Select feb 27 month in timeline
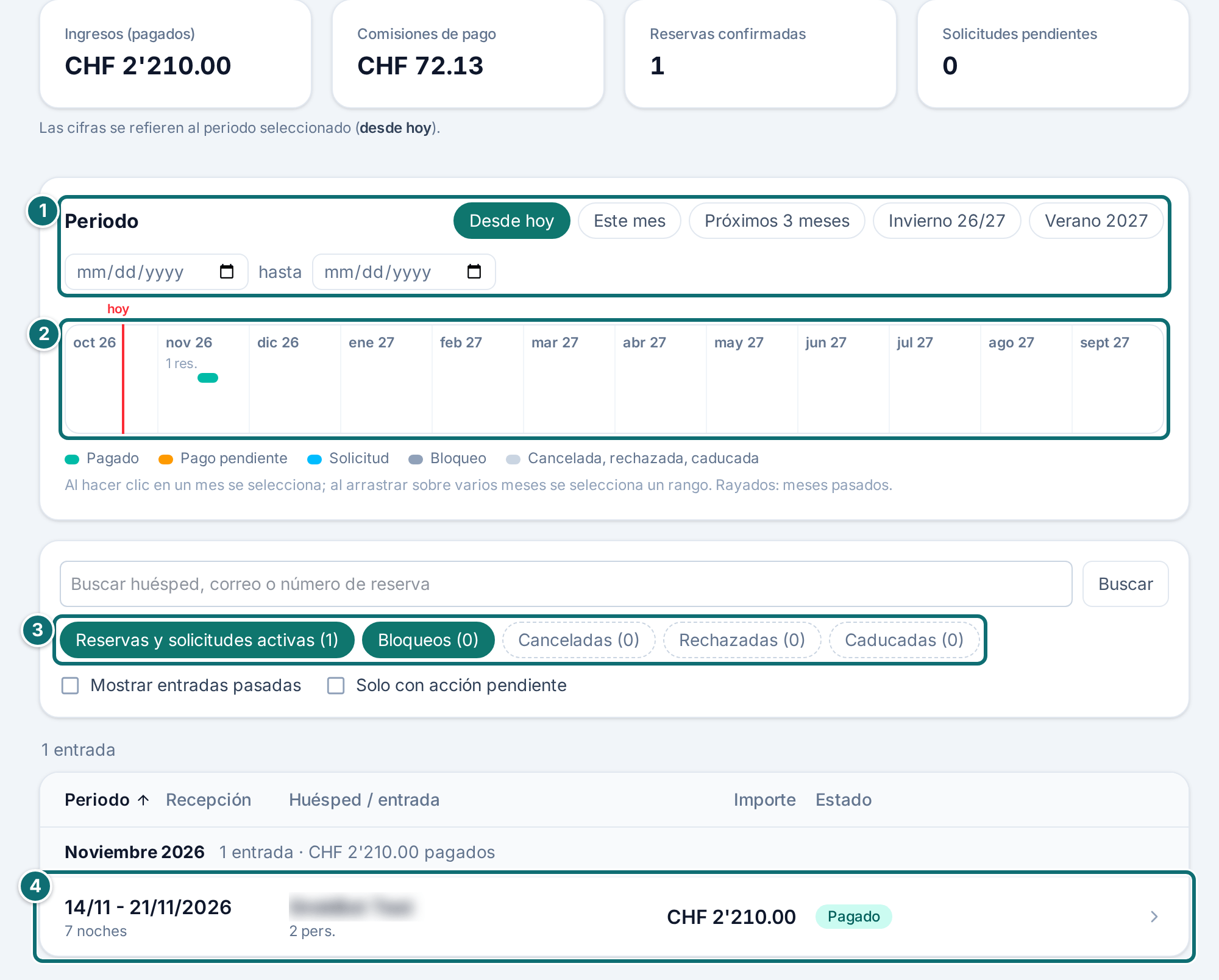1219x980 pixels. 478,379
